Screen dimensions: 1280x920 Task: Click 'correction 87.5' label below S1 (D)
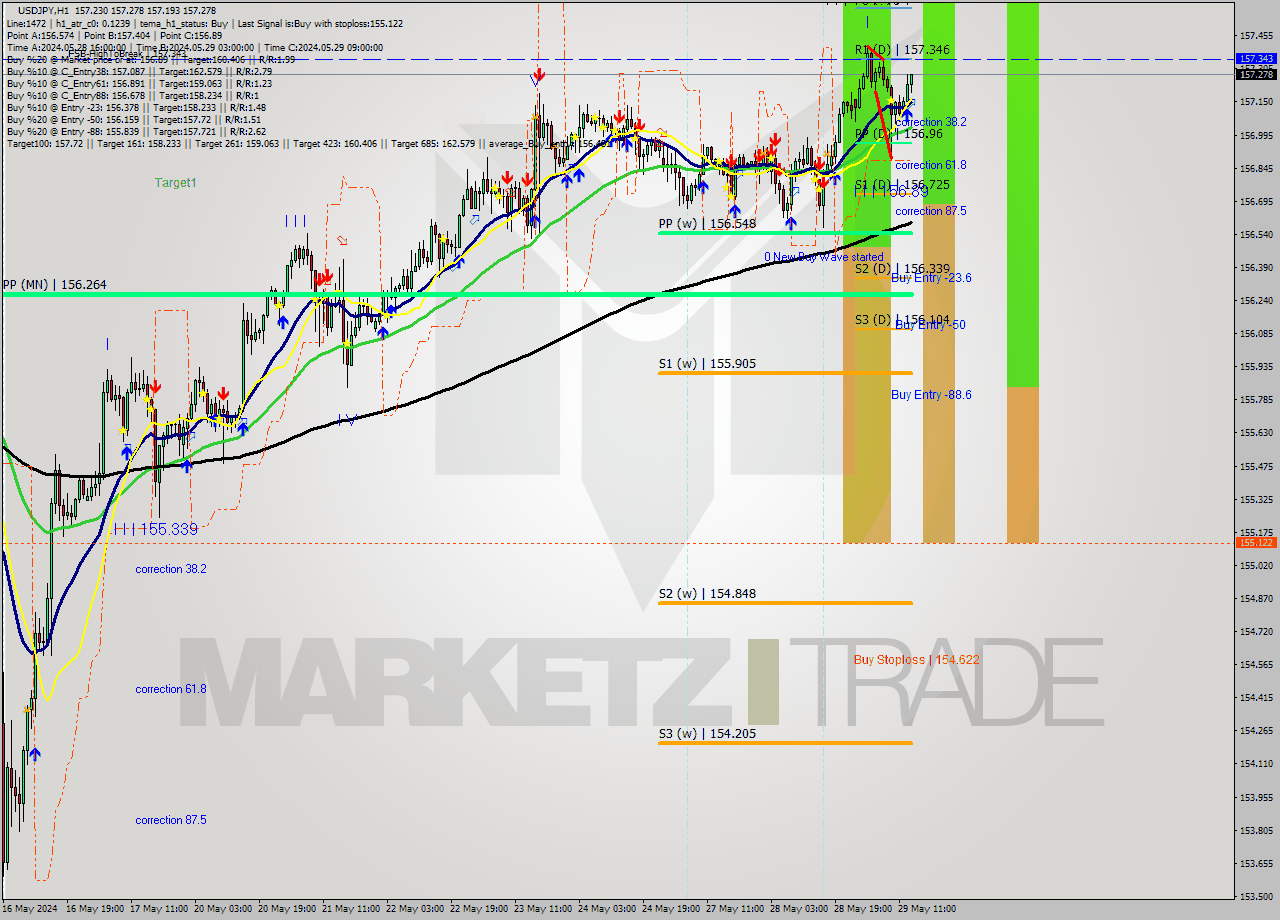pyautogui.click(x=930, y=211)
